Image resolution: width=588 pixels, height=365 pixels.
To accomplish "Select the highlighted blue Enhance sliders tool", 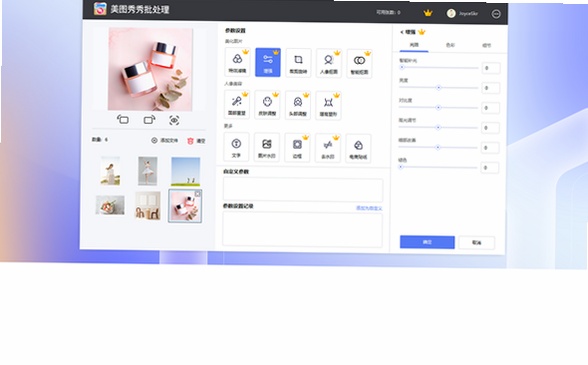I will point(268,63).
